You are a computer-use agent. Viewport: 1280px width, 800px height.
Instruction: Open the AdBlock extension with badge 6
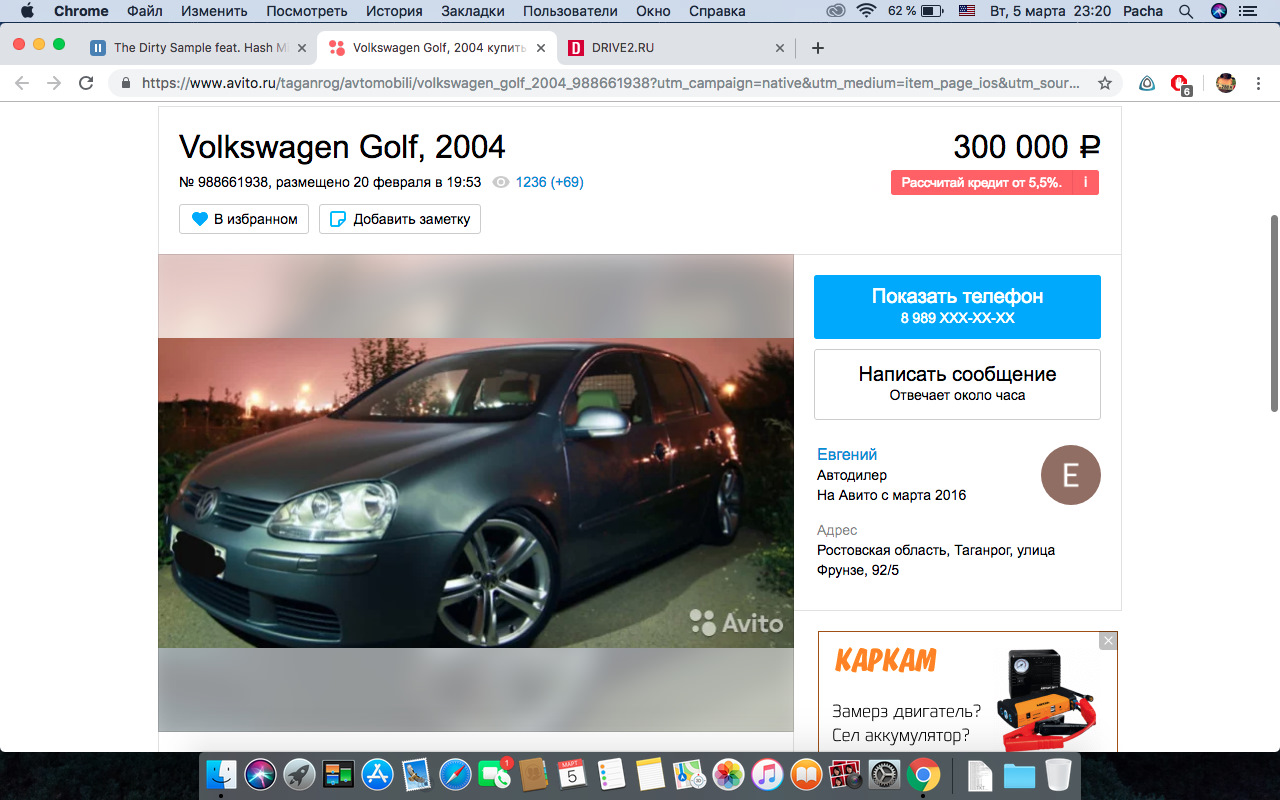pyautogui.click(x=1180, y=84)
